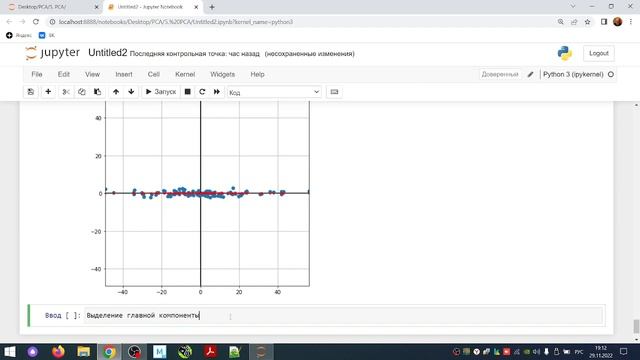Click the pencil edit mode icon
640x360 pixels.
530,74
